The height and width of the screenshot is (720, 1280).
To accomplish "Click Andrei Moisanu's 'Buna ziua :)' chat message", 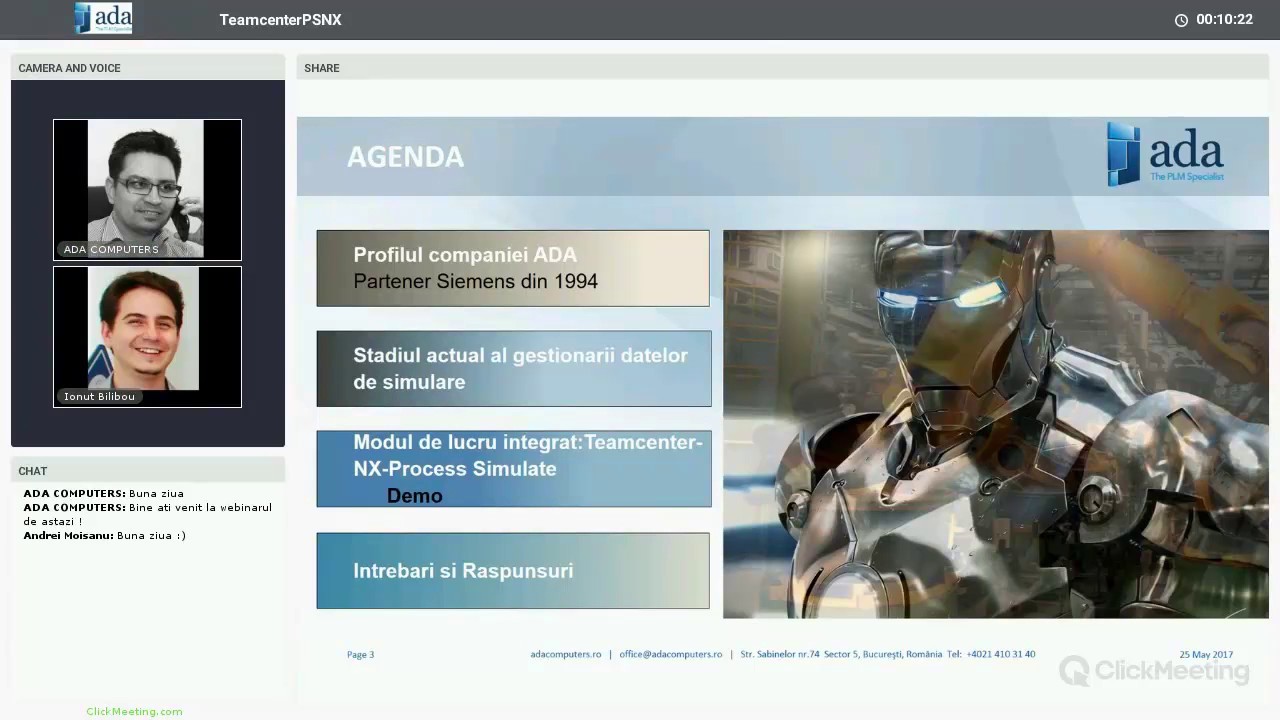I will pyautogui.click(x=105, y=536).
